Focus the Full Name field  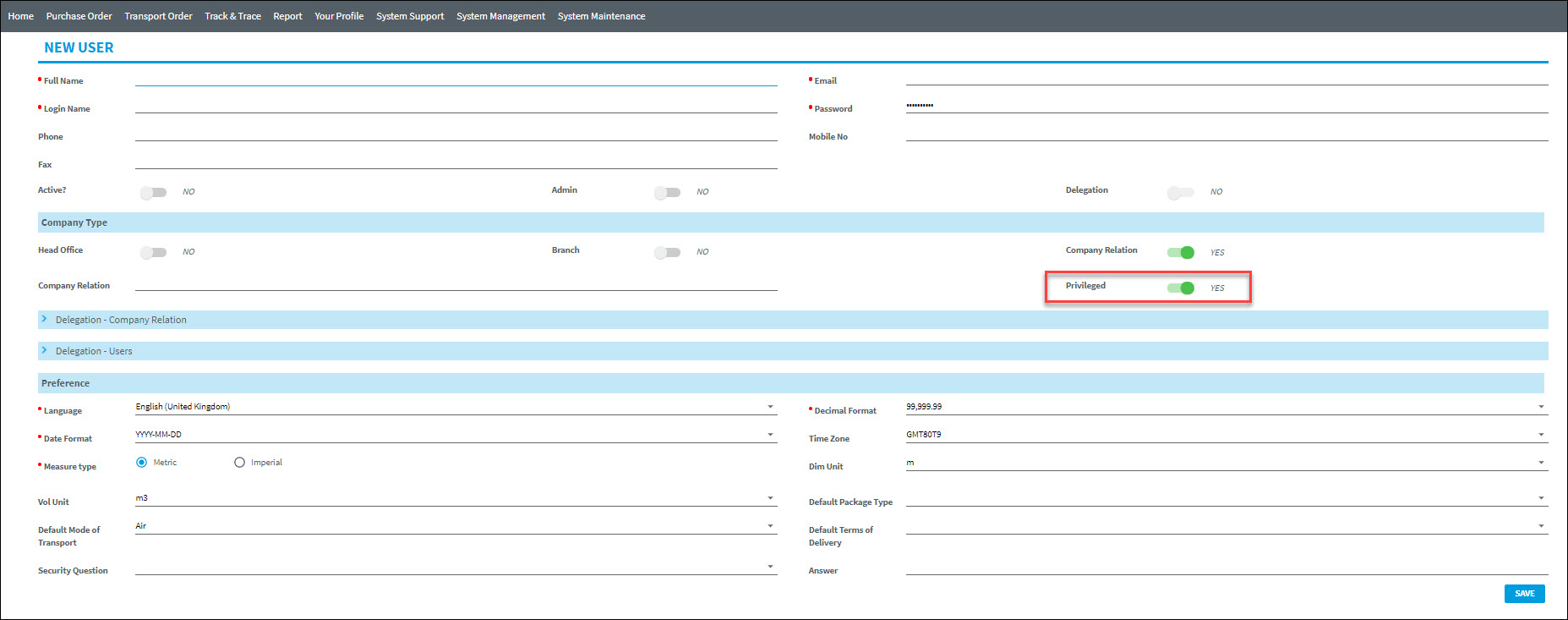(x=456, y=78)
